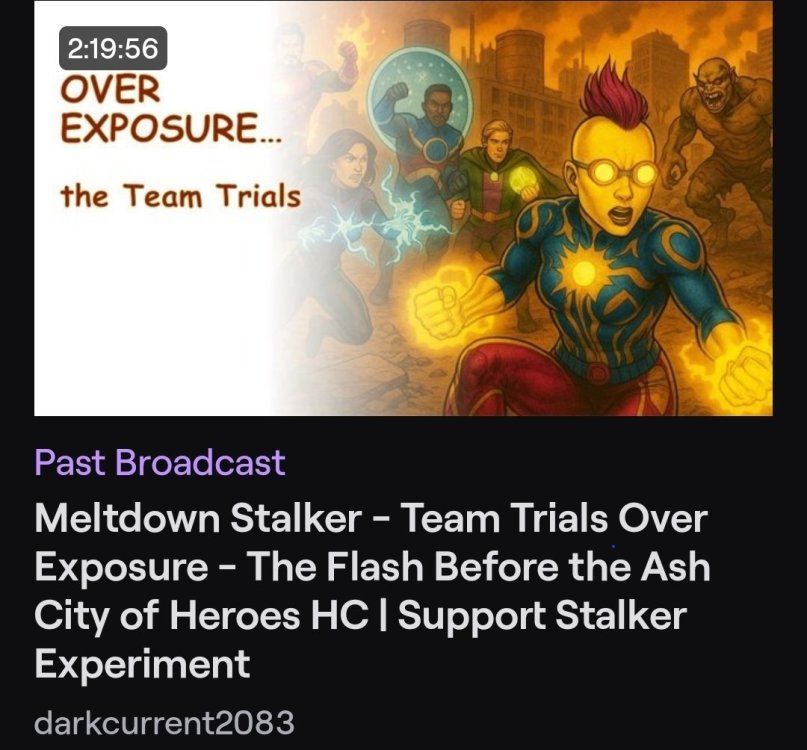Click the red-suited flying hero

(x=314, y=67)
